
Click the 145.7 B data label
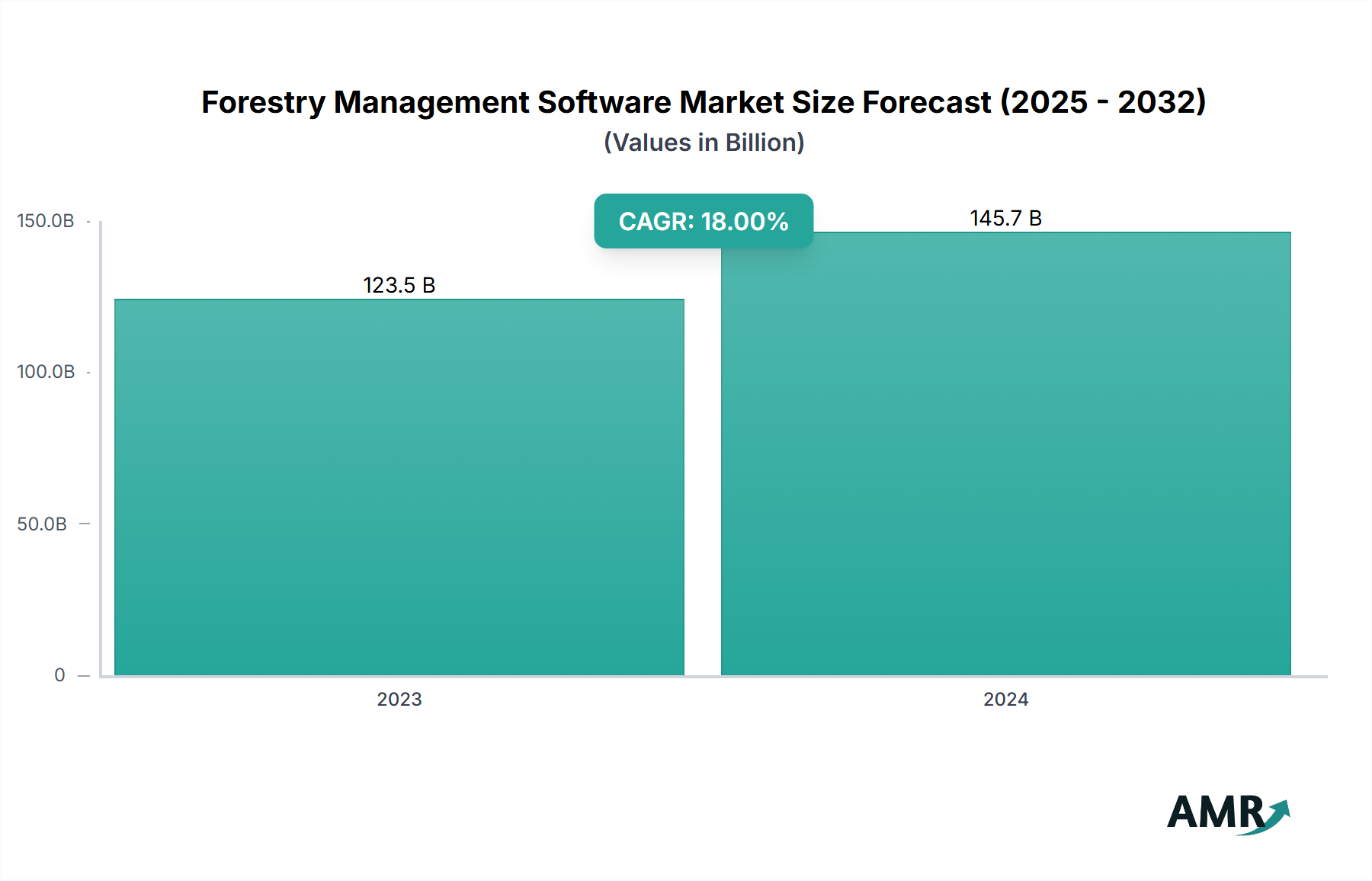coord(1005,219)
